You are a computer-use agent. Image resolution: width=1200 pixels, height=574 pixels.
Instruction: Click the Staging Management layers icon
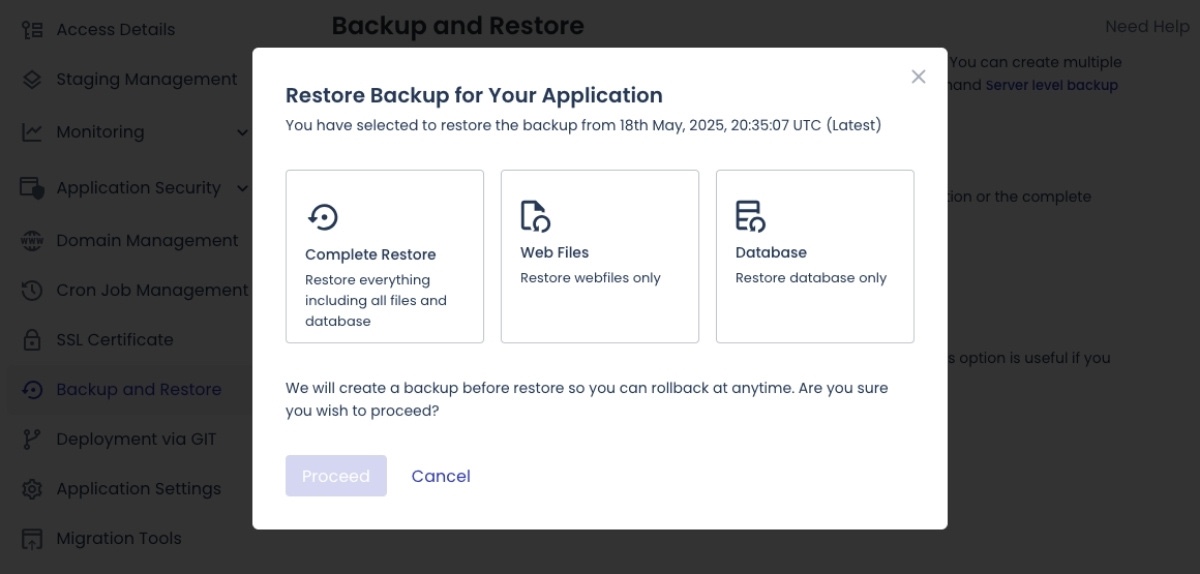click(32, 80)
